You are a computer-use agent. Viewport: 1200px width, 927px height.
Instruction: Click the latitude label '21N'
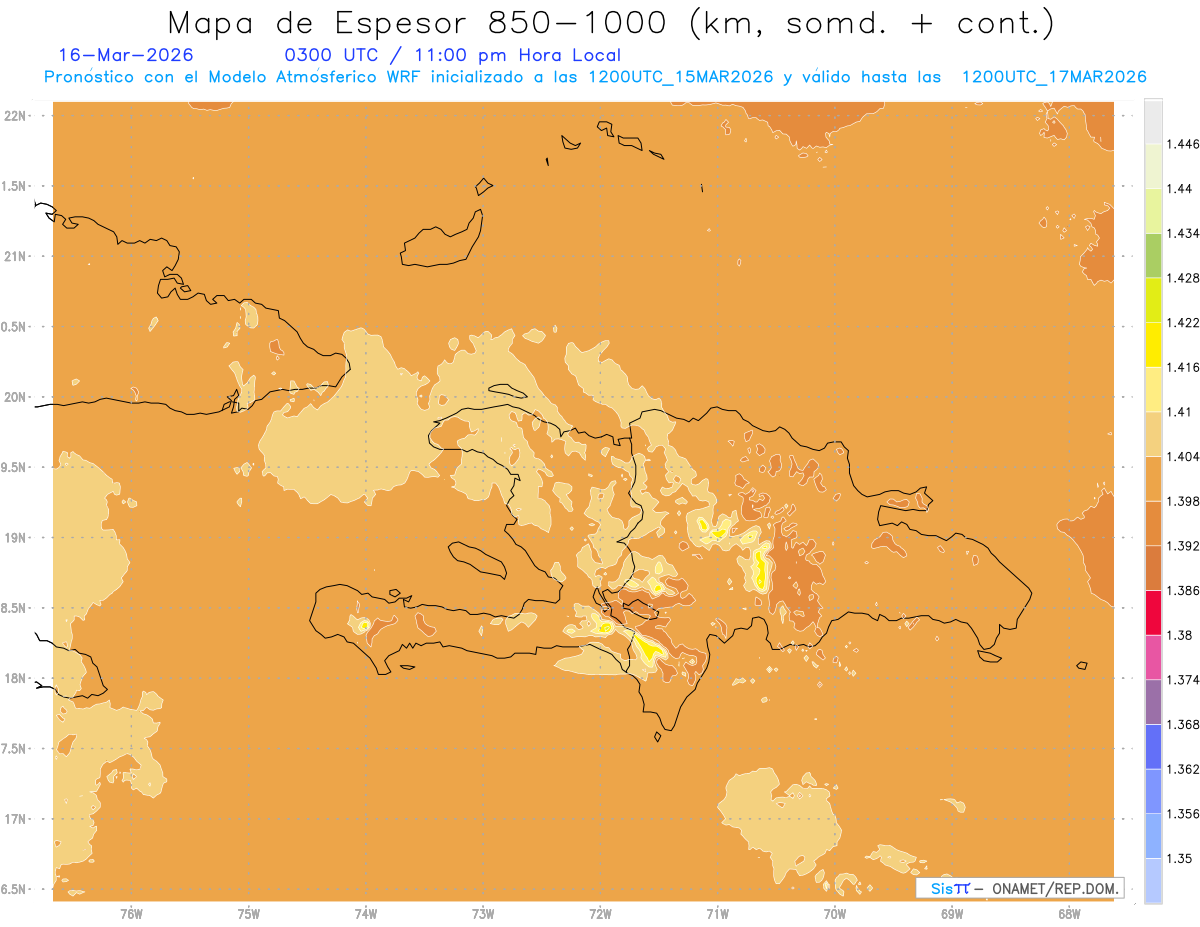[x=16, y=256]
